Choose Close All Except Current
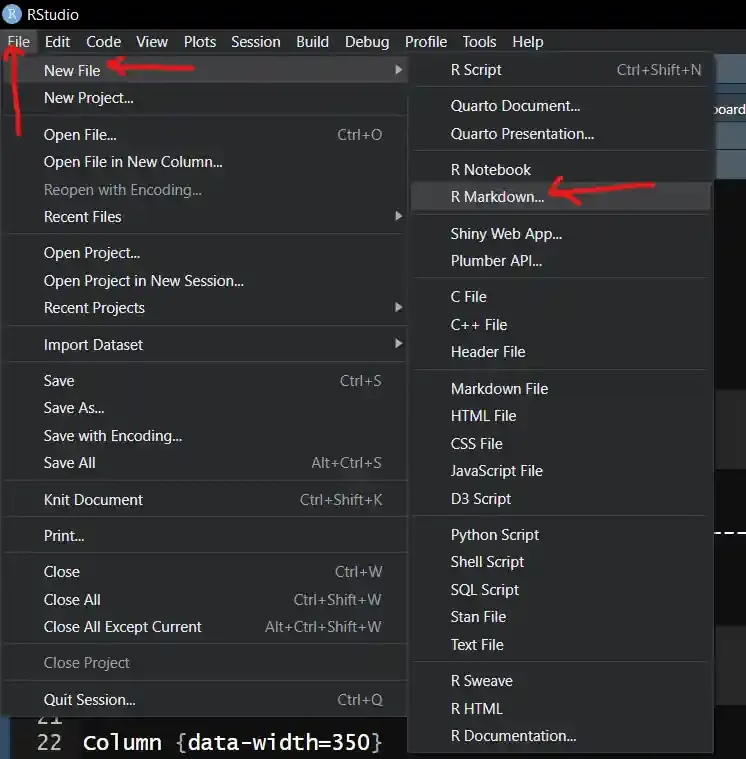Image resolution: width=746 pixels, height=759 pixels. [x=206, y=627]
